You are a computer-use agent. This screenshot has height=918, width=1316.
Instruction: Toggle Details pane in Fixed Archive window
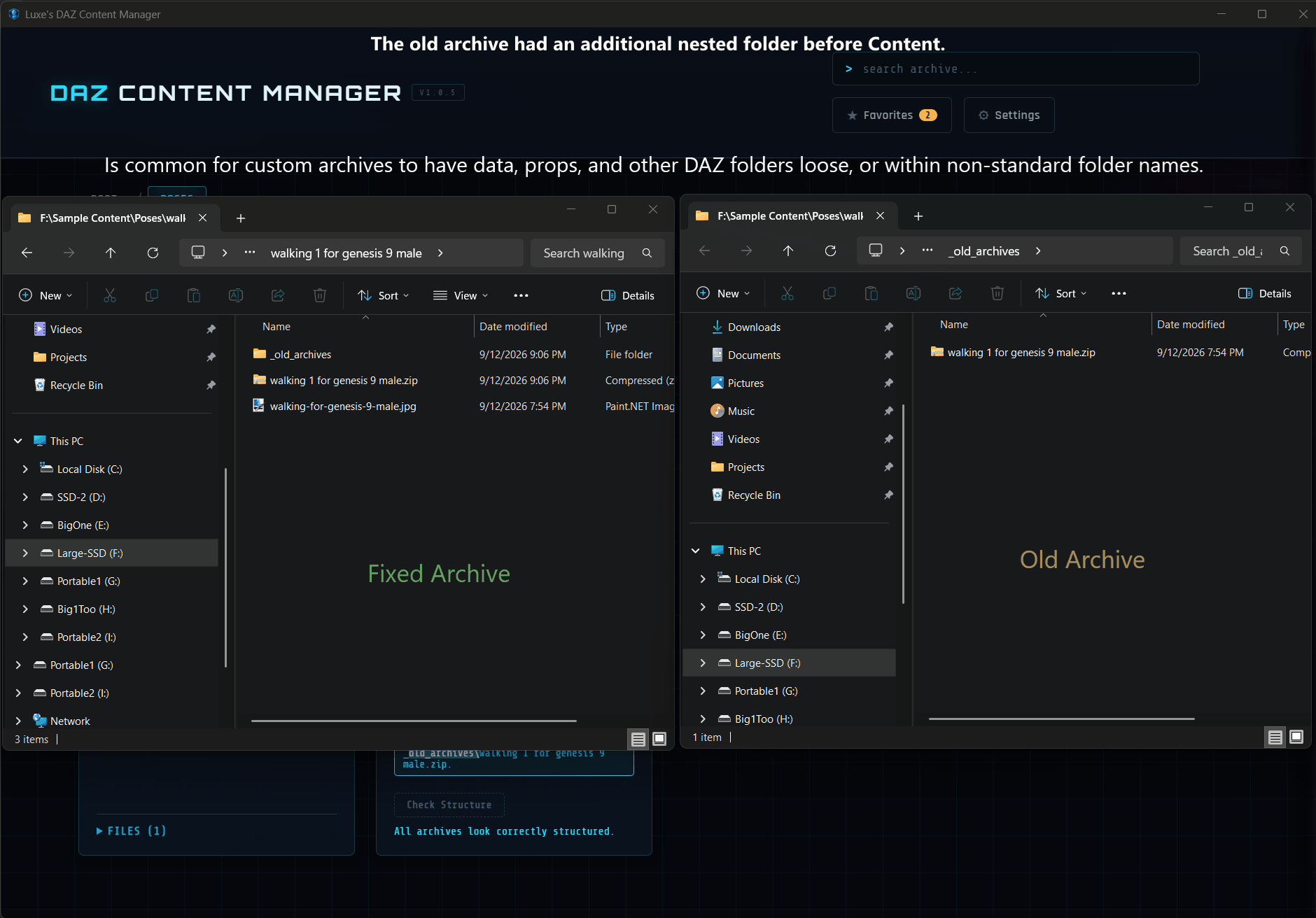628,295
